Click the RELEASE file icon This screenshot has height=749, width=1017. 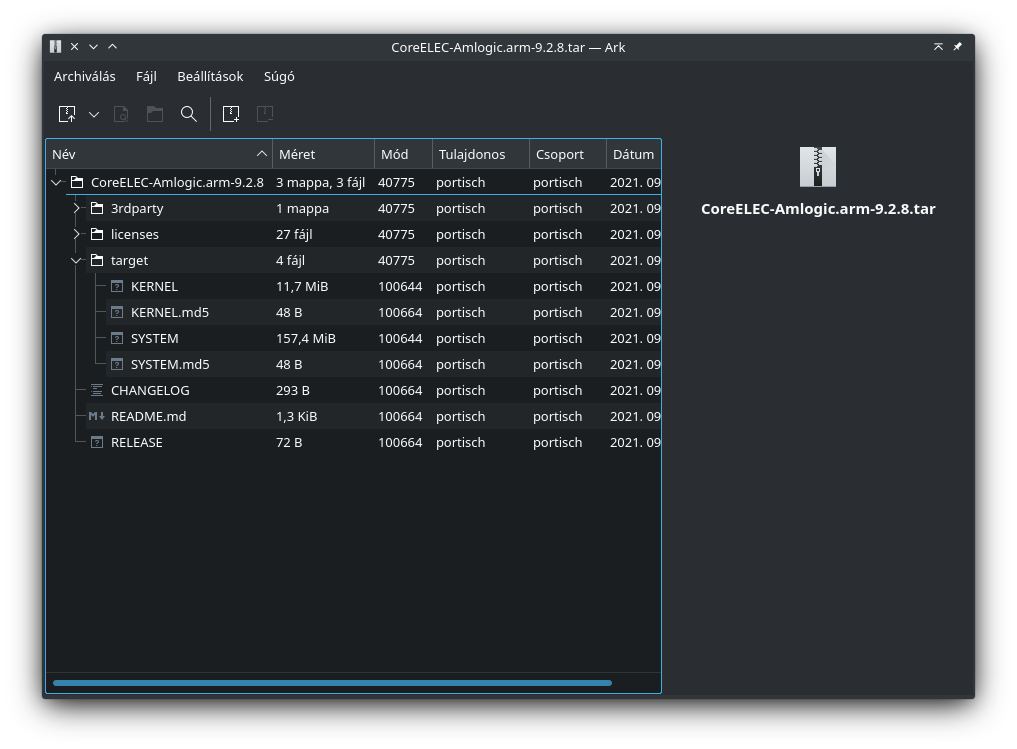(x=97, y=442)
